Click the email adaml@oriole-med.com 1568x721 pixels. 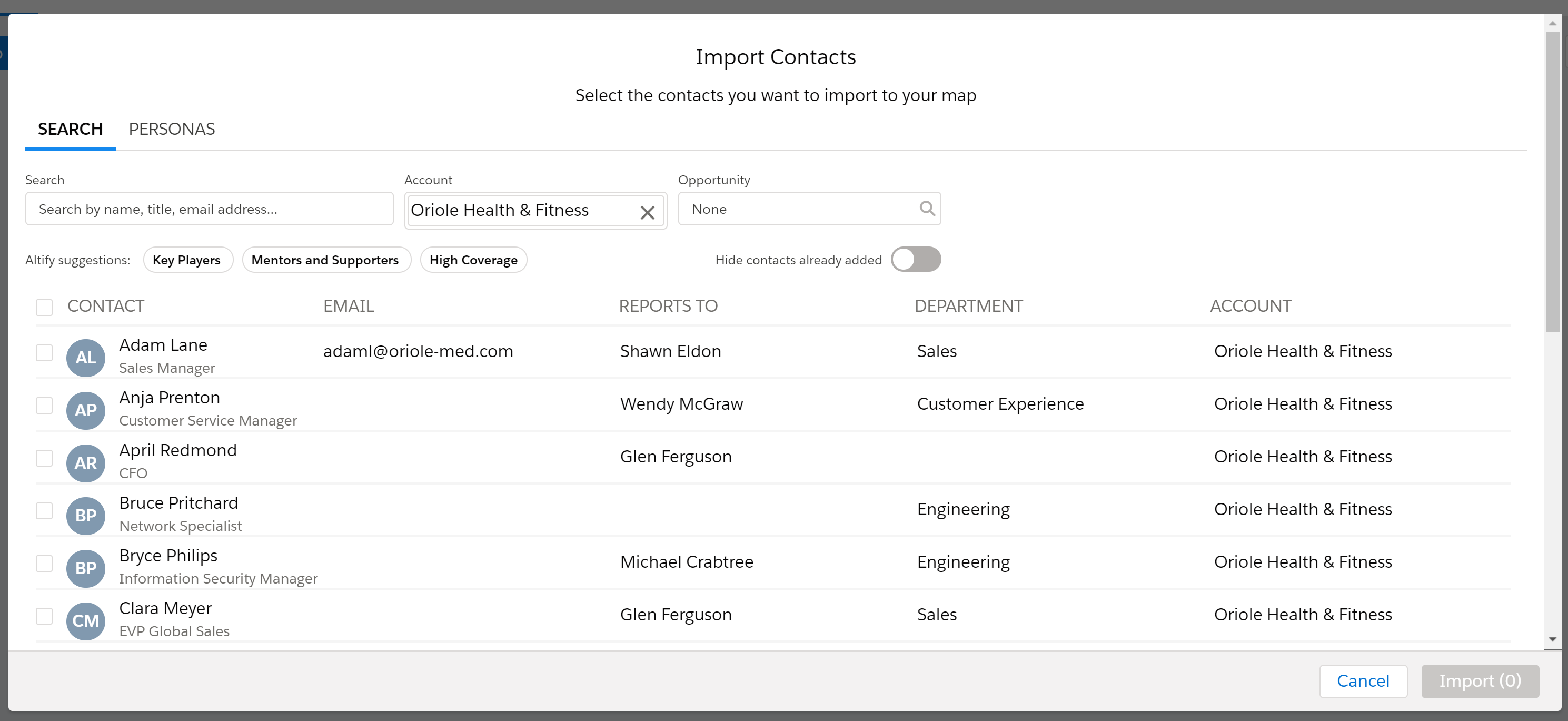418,351
